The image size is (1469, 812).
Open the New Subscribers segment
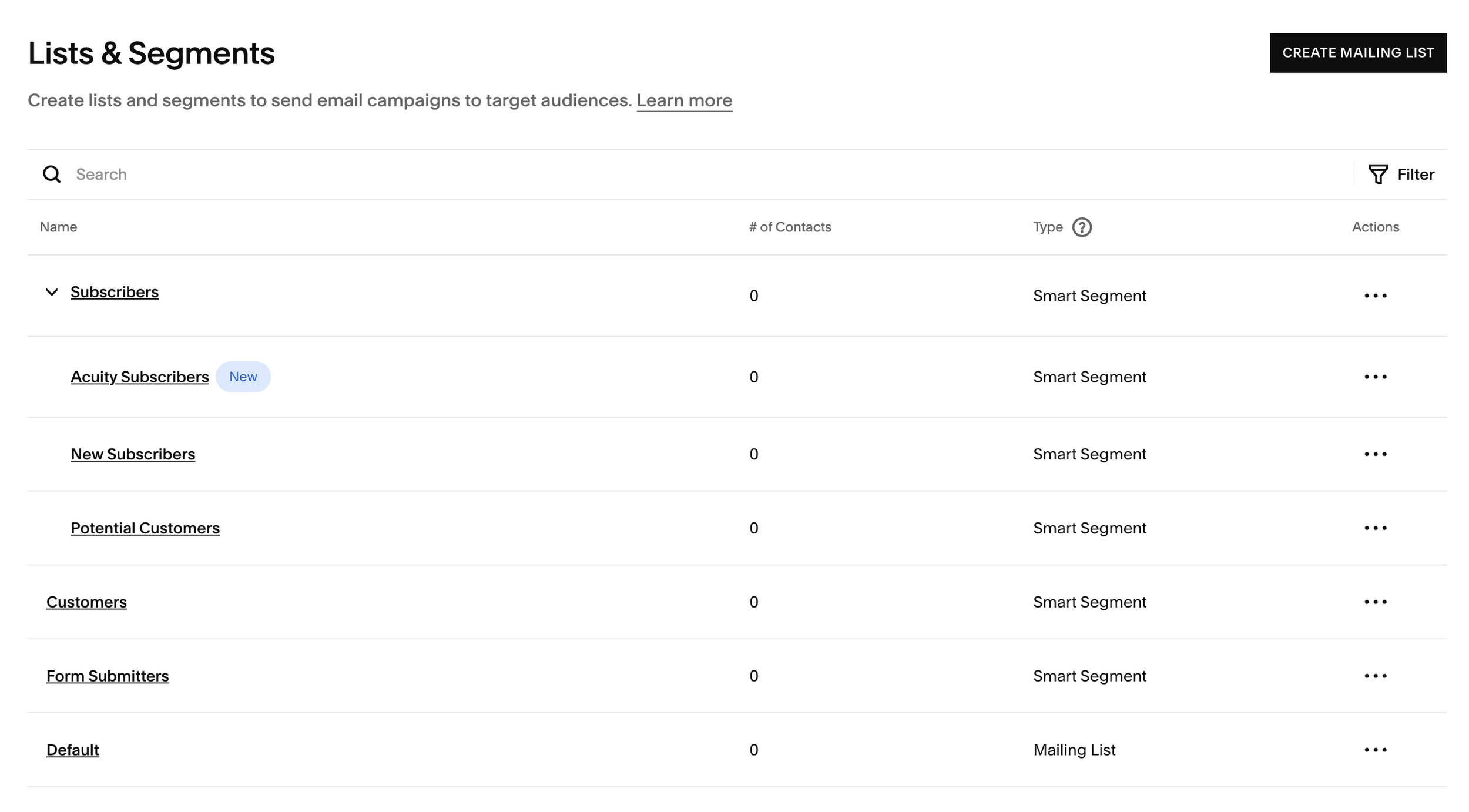(133, 454)
